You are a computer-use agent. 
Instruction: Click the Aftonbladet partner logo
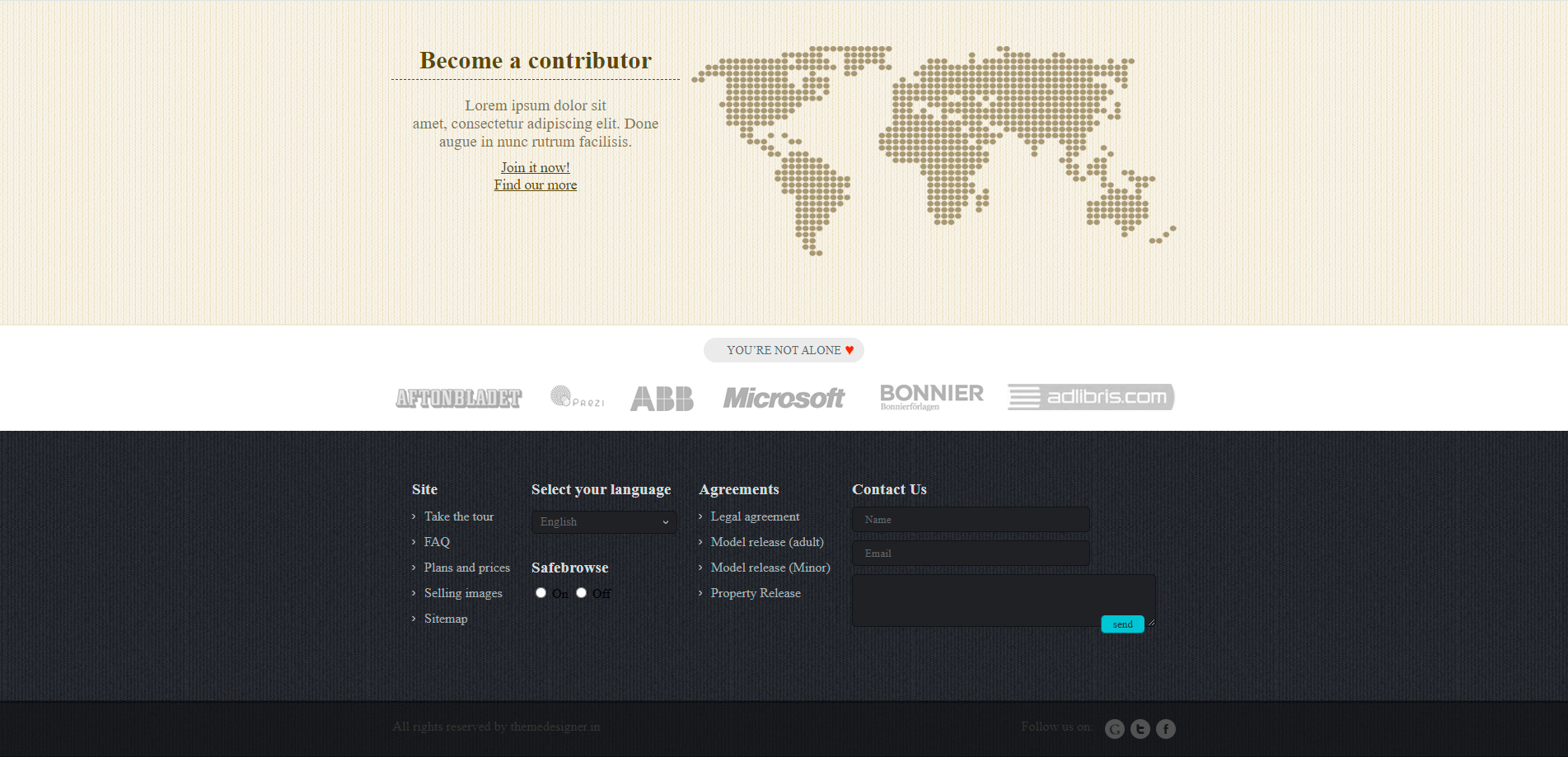tap(459, 398)
